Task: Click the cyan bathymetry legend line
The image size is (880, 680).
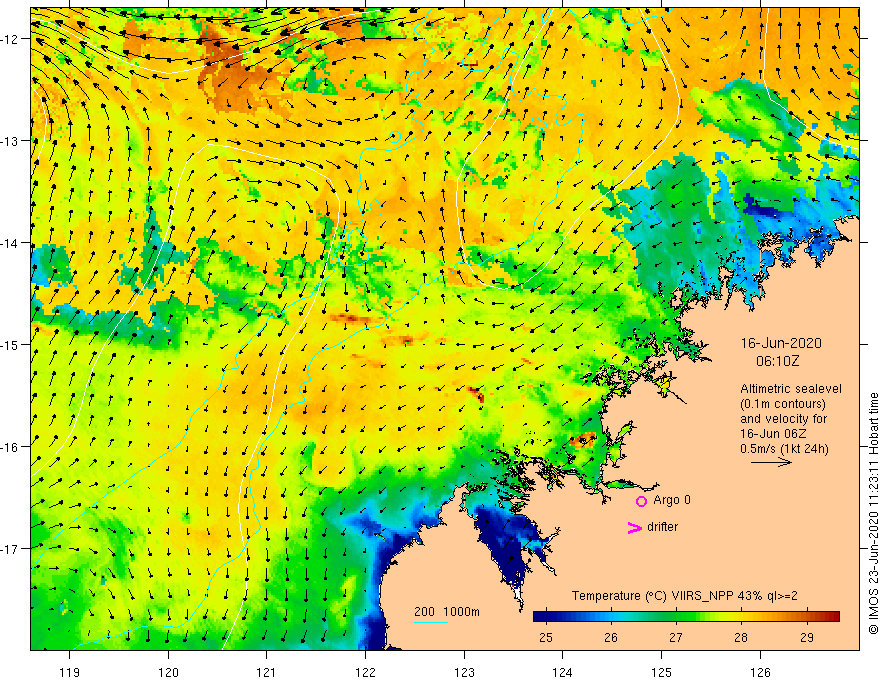Action: pos(430,622)
